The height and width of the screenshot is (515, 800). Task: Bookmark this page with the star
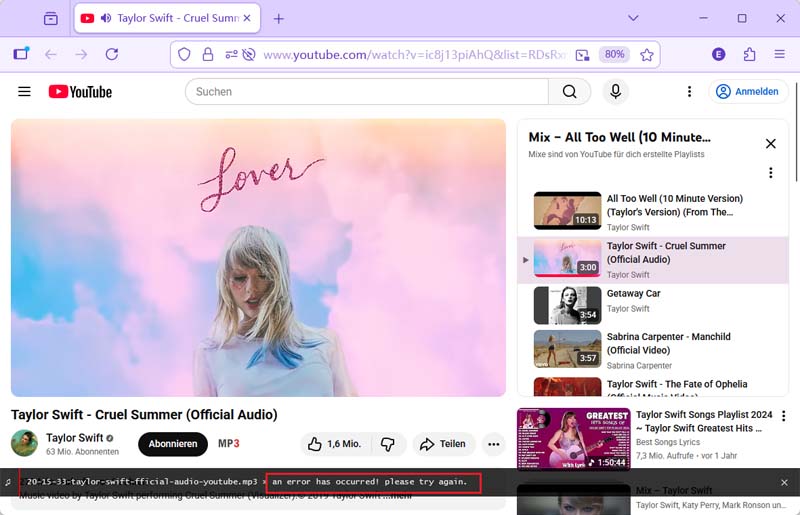click(x=646, y=55)
